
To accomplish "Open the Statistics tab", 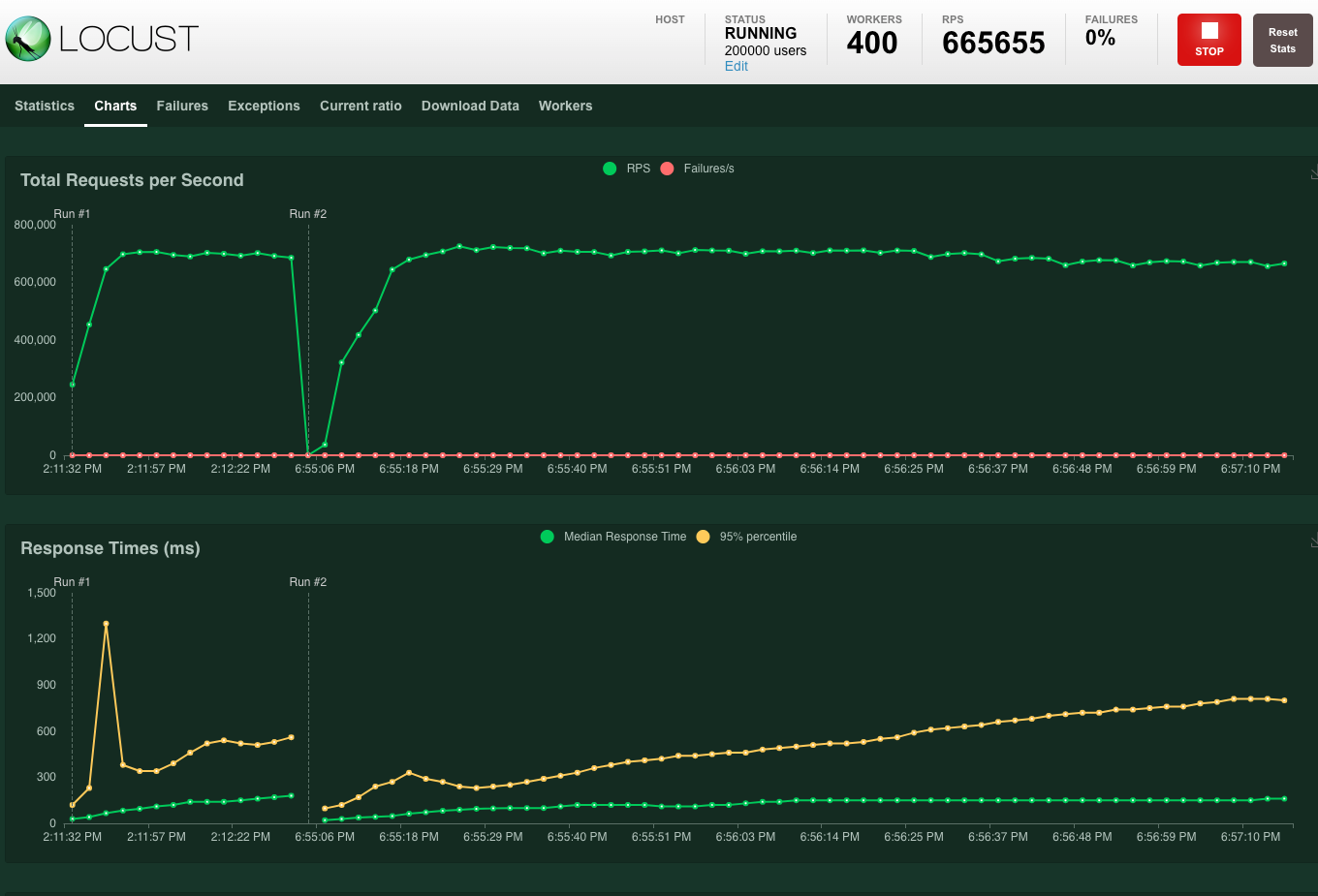I will point(45,106).
